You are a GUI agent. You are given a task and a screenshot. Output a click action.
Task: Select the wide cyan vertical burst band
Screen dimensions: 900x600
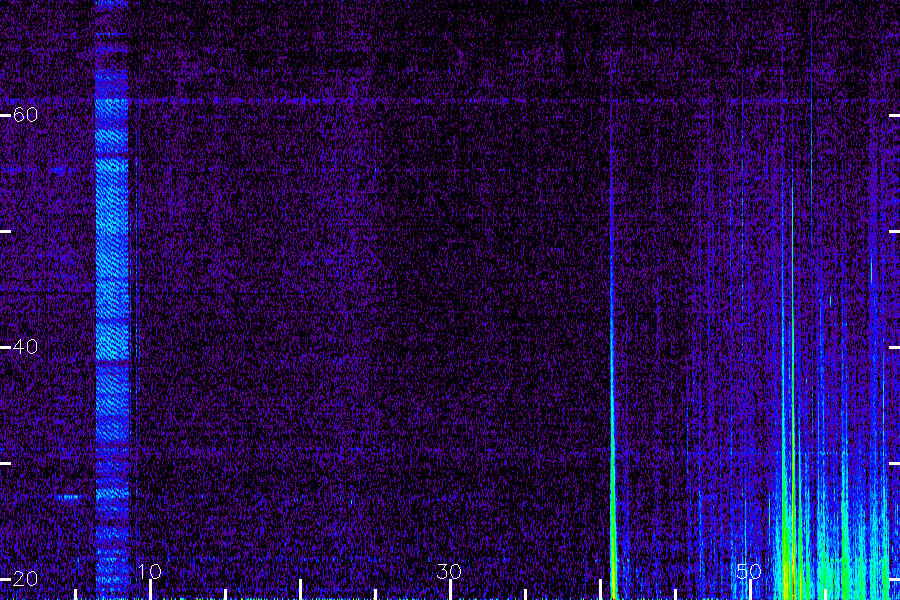click(112, 299)
